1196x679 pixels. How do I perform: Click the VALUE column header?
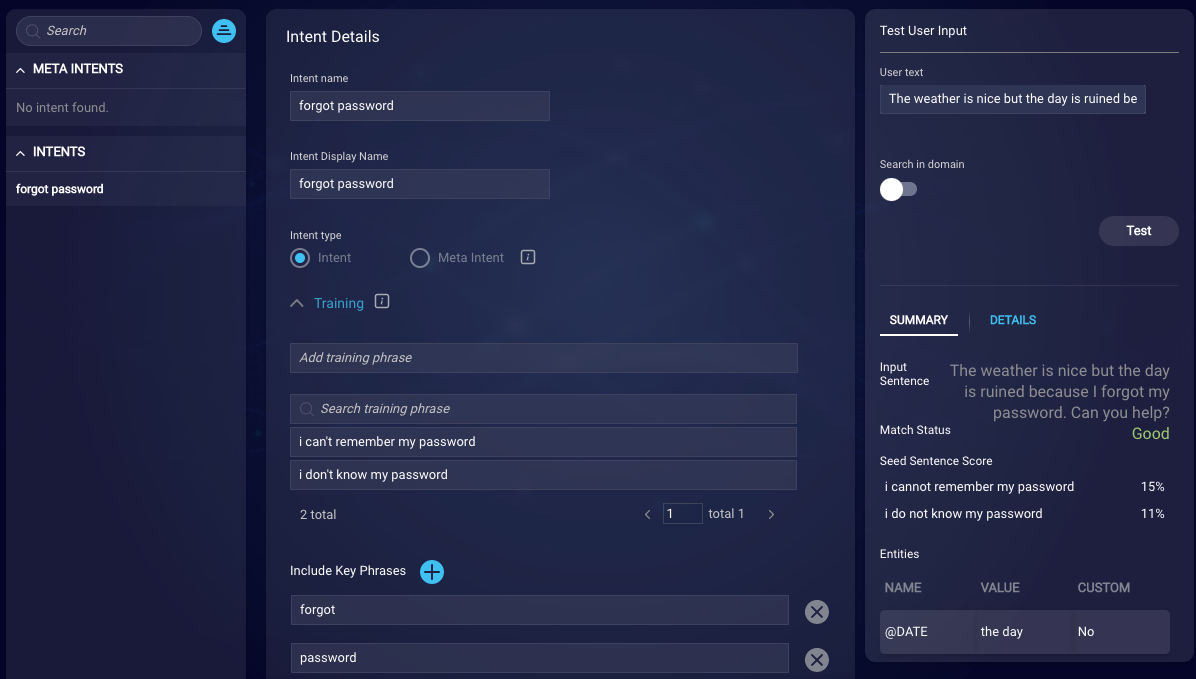coord(1000,587)
